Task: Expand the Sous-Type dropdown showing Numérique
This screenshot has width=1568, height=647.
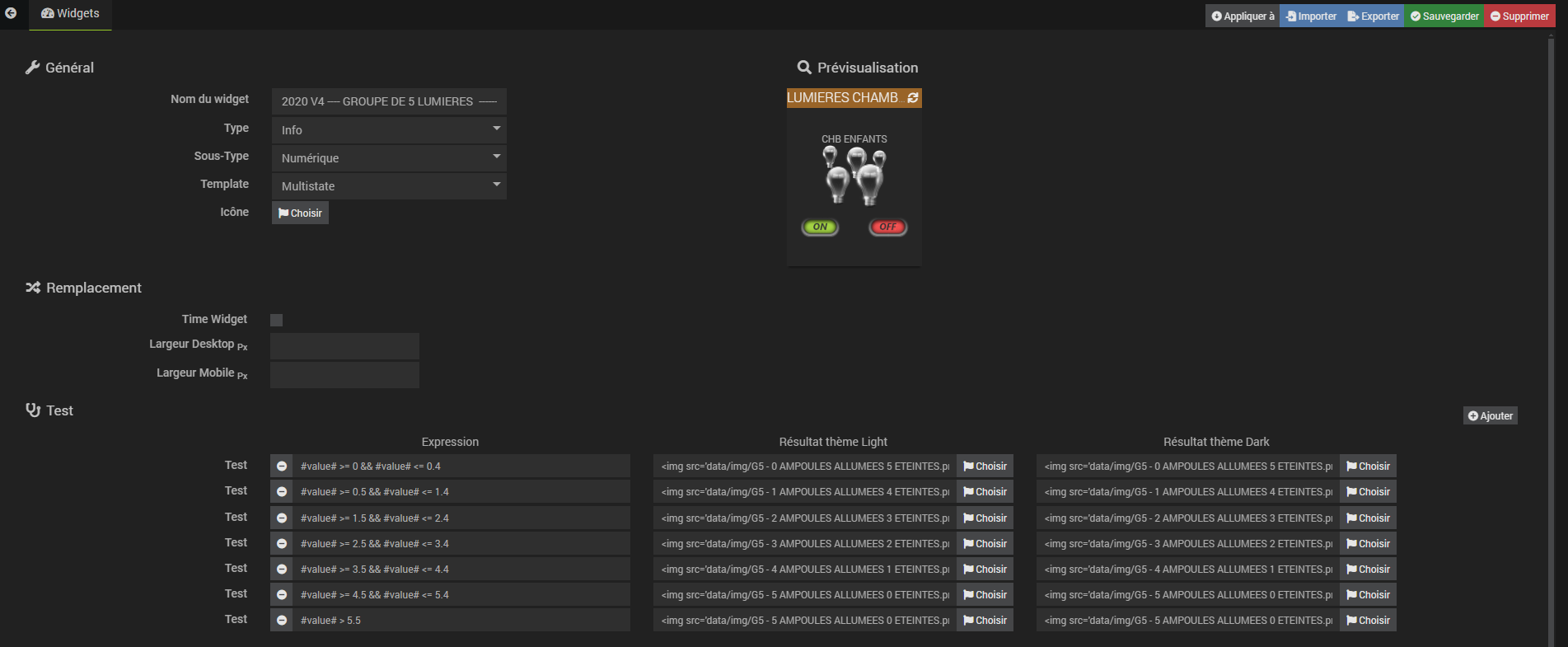Action: tap(389, 157)
